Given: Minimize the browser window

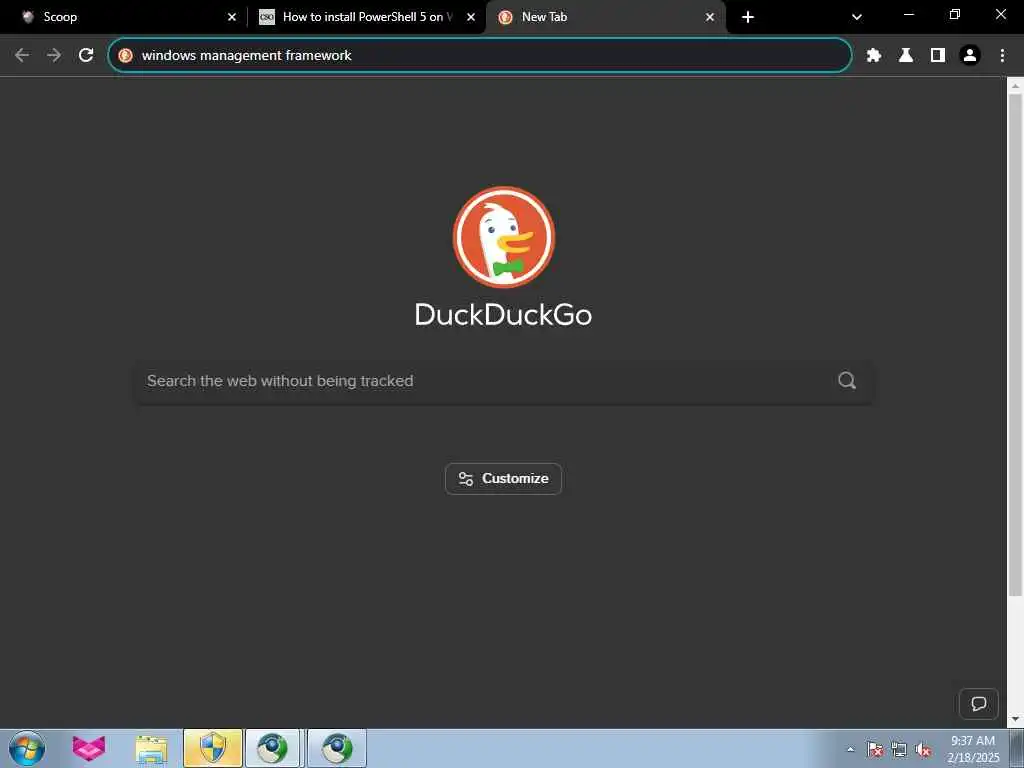Looking at the screenshot, I should point(908,14).
